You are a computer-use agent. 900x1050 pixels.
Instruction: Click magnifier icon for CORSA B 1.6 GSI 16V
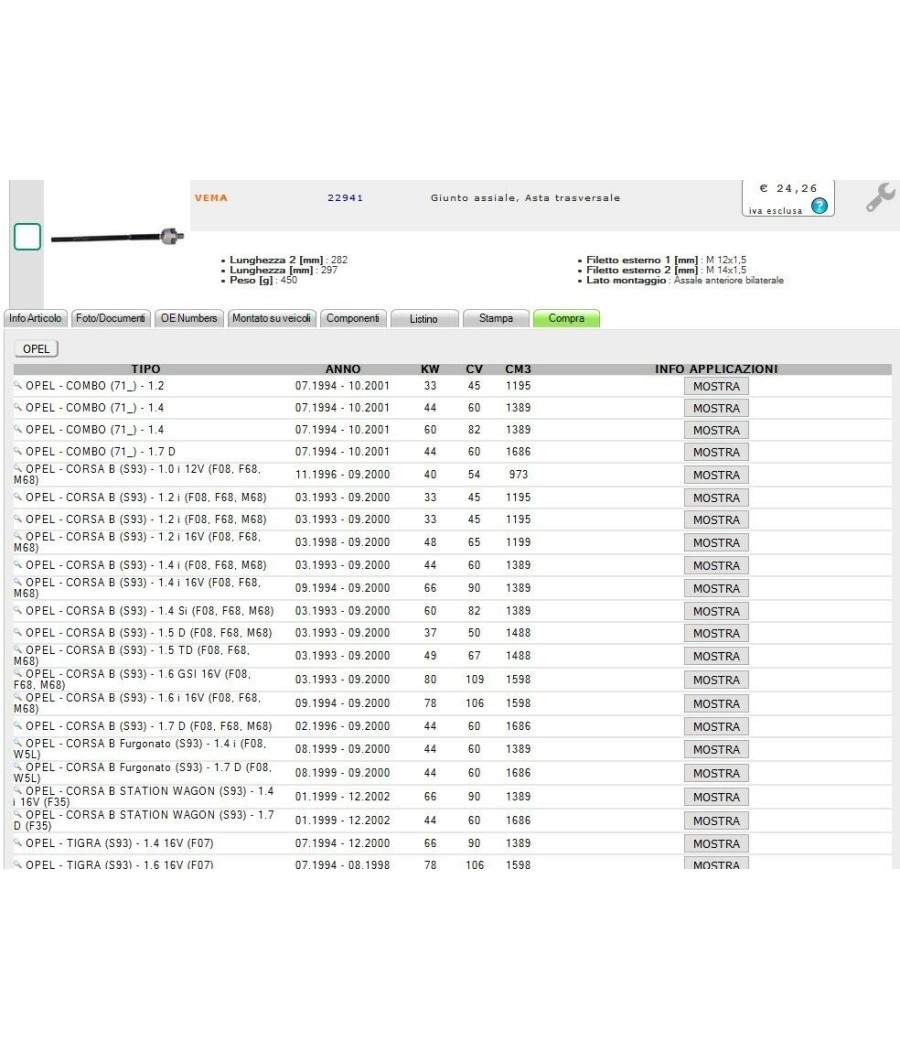[18, 673]
